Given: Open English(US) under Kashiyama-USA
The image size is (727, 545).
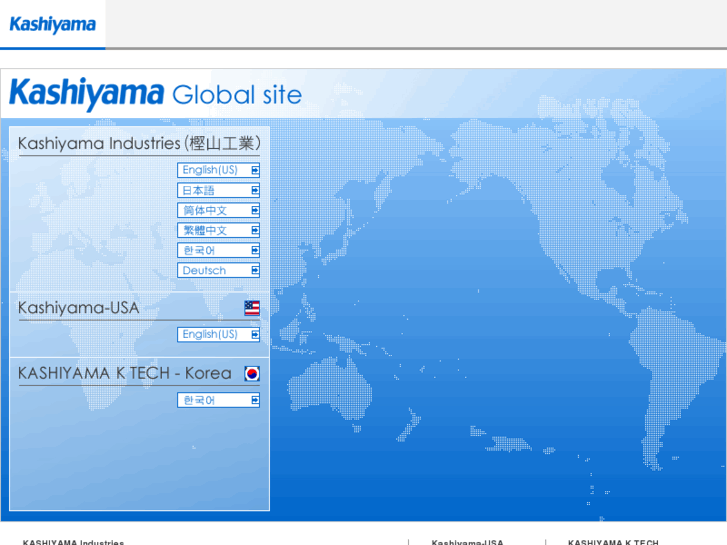Looking at the screenshot, I should pos(218,334).
